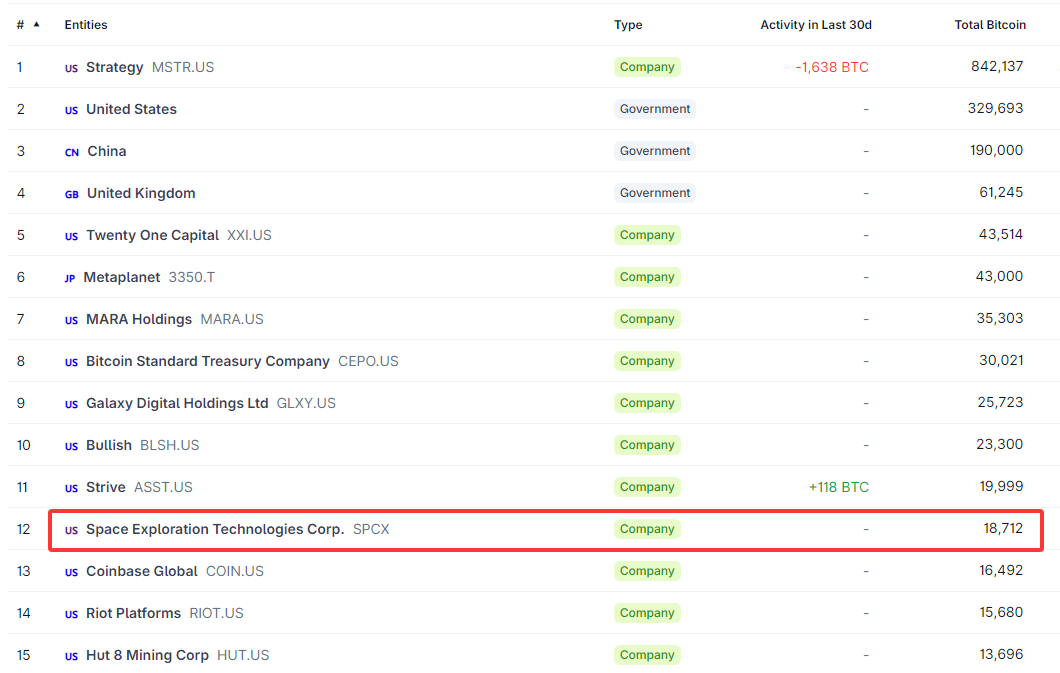
Task: Click the 3350.T ticker
Action: [x=192, y=277]
